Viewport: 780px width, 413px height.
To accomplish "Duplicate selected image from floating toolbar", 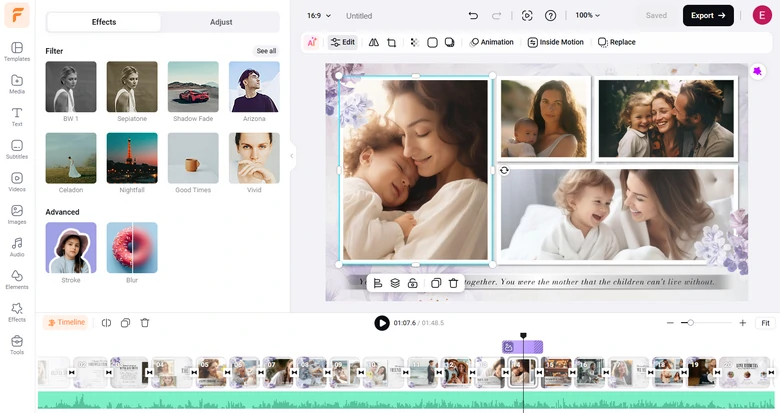I will 436,283.
